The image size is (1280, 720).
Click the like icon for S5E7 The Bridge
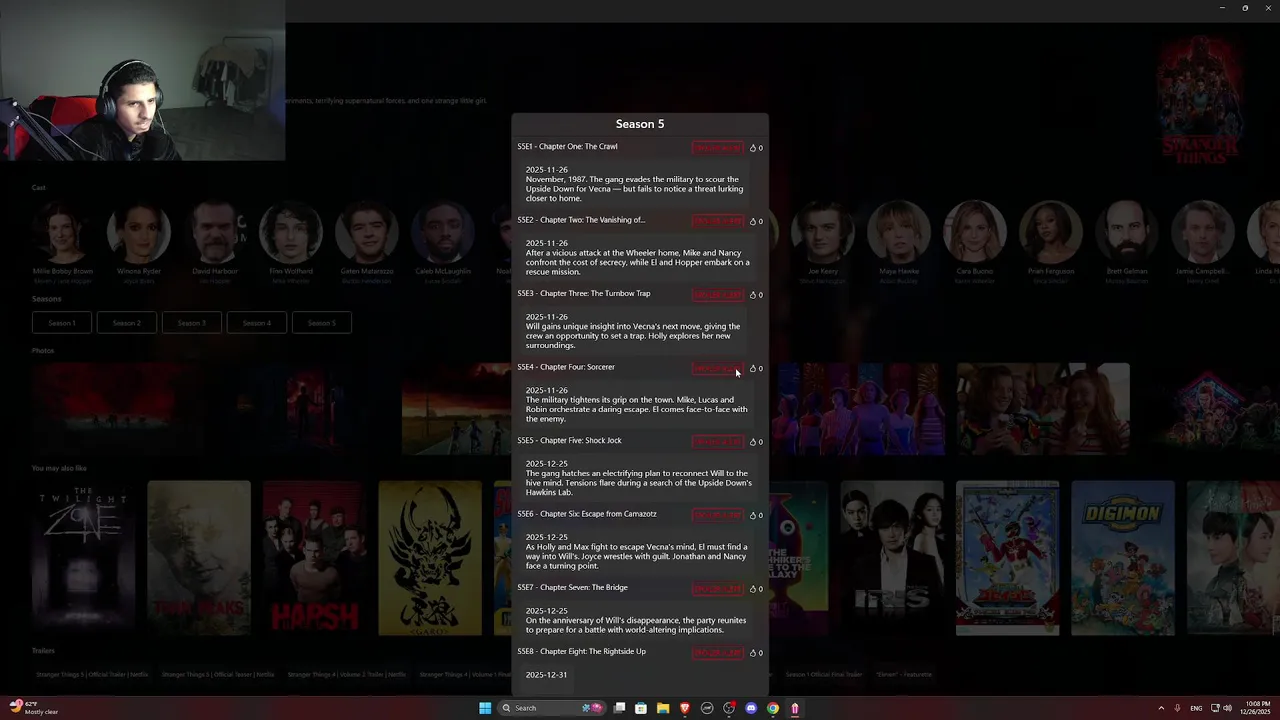[753, 589]
